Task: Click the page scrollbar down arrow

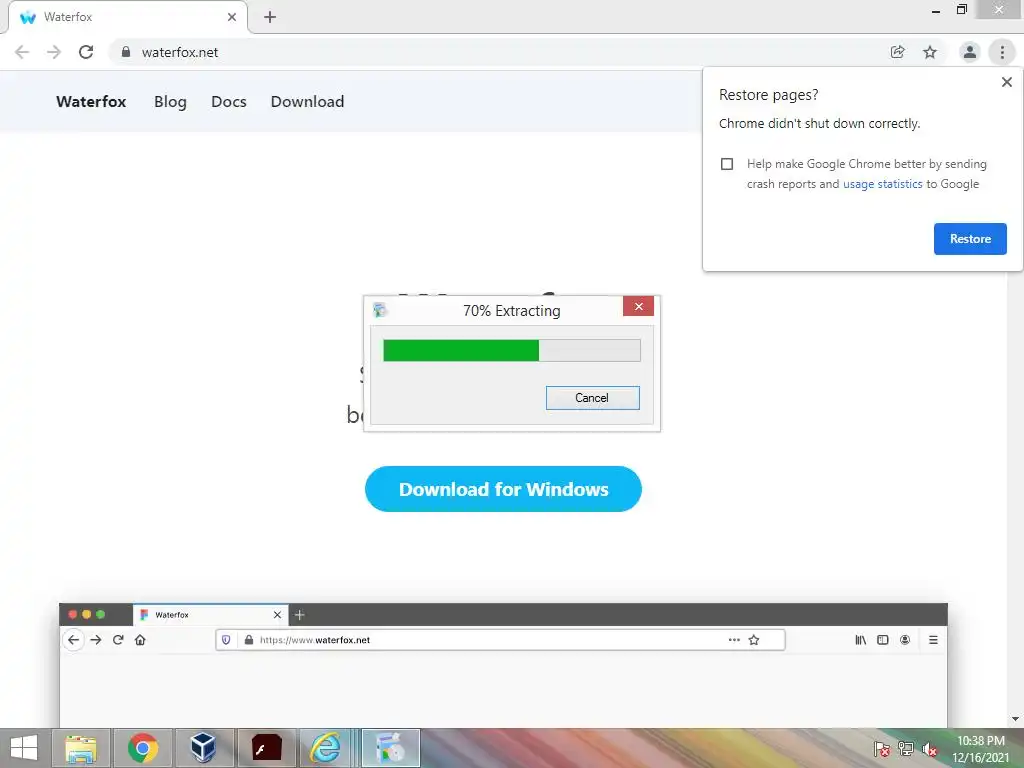Action: coord(1015,720)
